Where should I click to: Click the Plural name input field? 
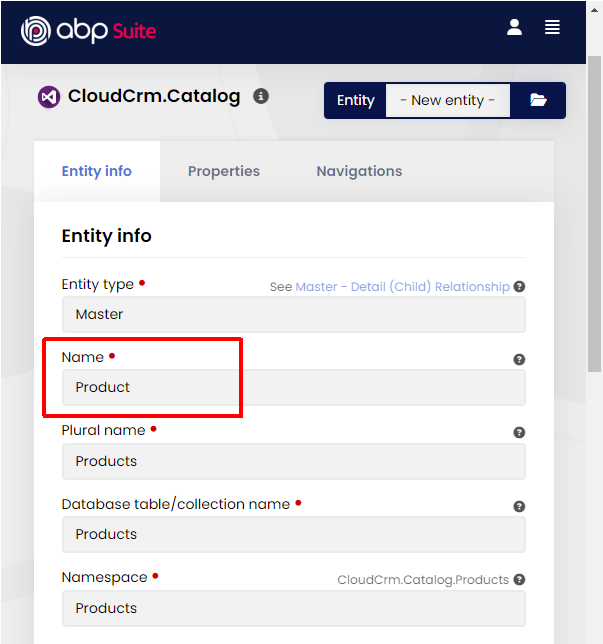tap(293, 461)
